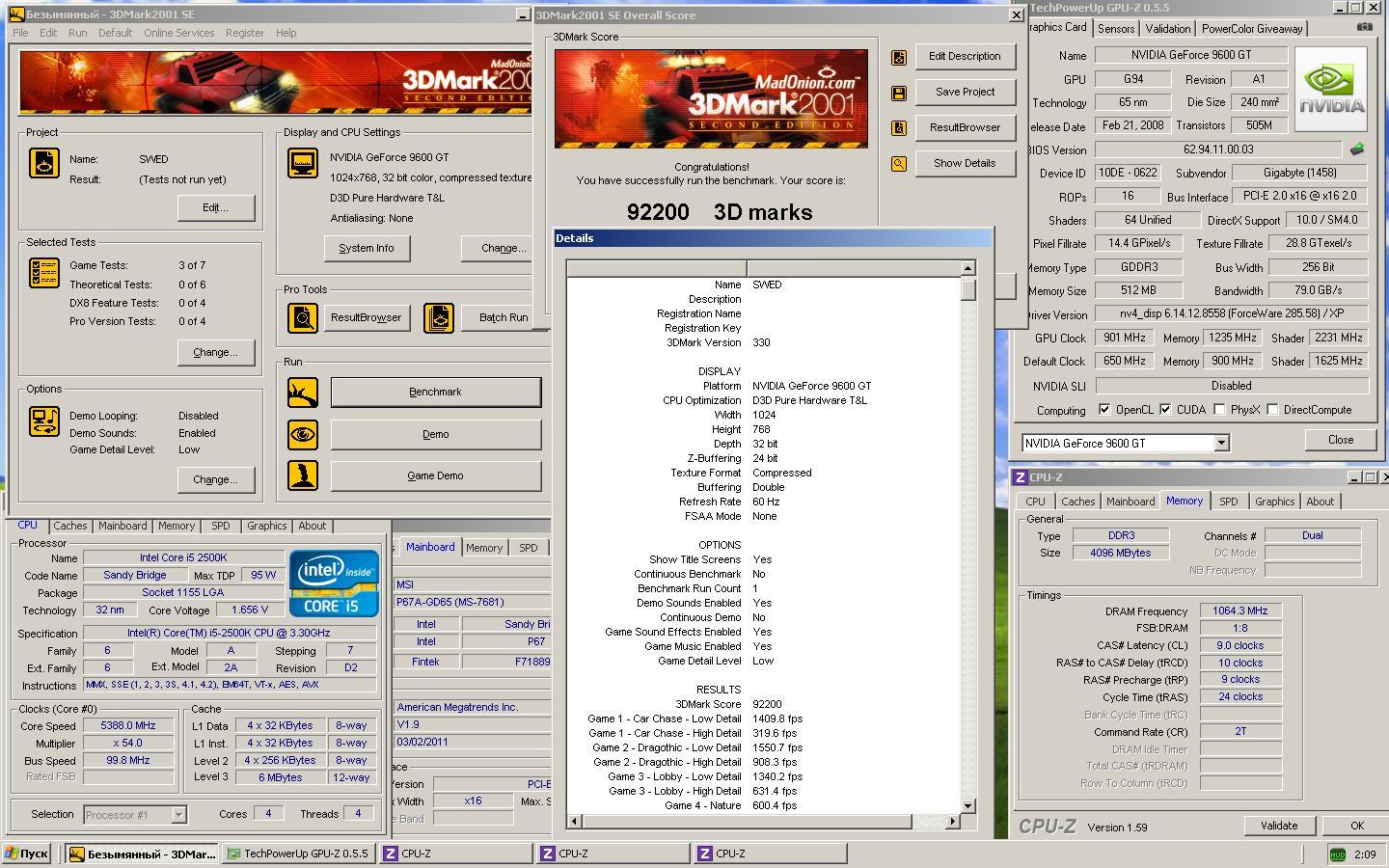
Task: Switch to the Validation tab in GPU-Z
Action: point(1168,29)
